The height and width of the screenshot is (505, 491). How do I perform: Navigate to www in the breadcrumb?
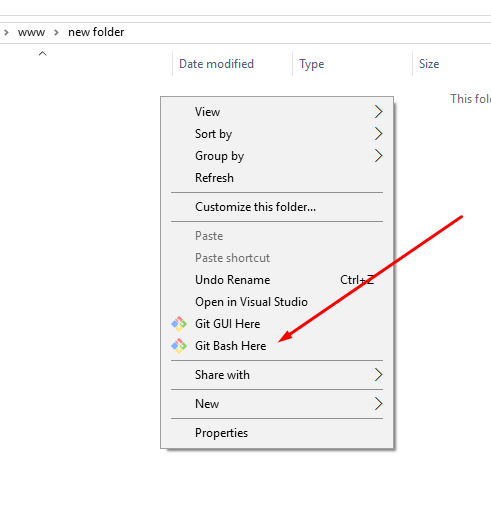point(31,32)
